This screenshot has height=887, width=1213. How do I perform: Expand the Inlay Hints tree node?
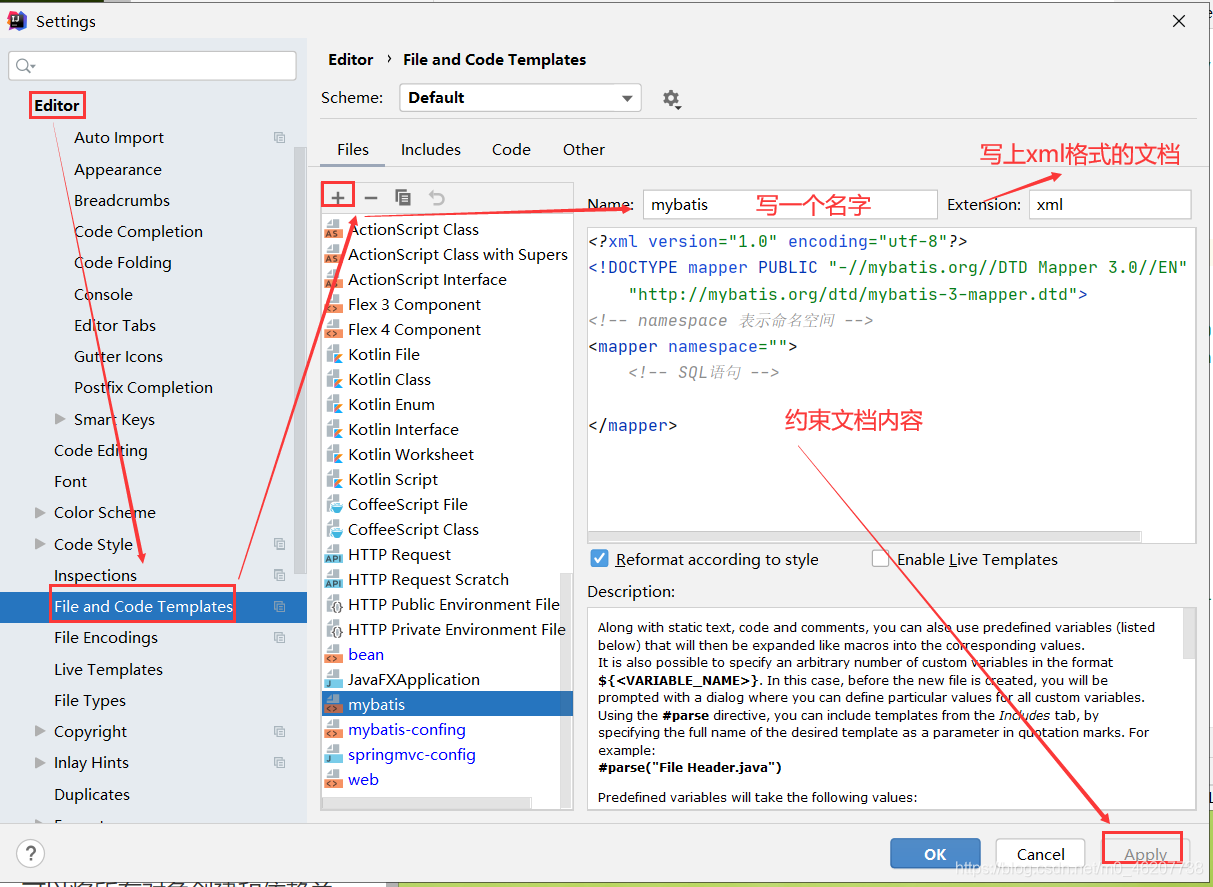pos(40,762)
